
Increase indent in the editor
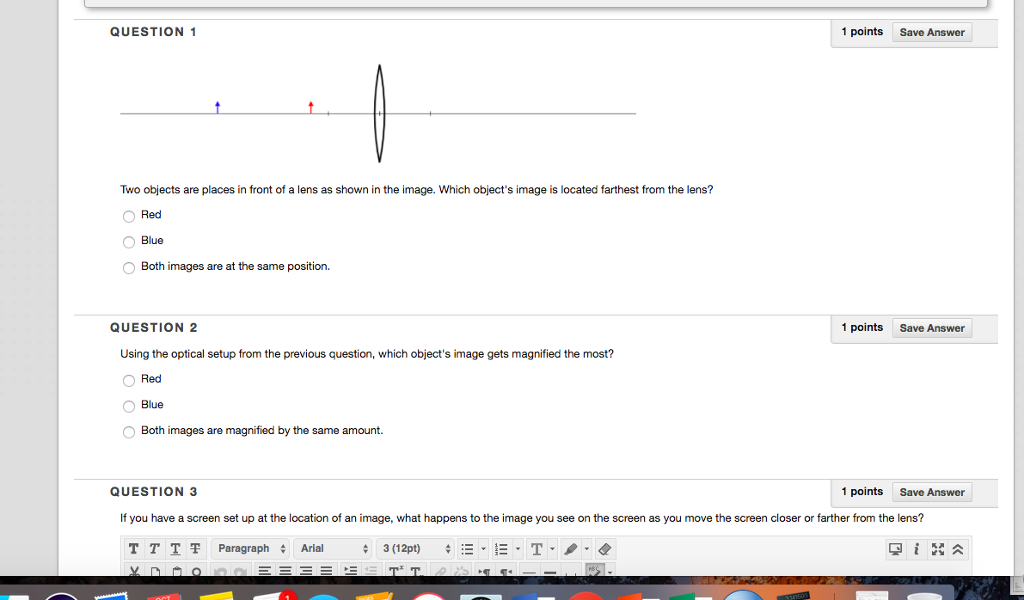pyautogui.click(x=350, y=571)
